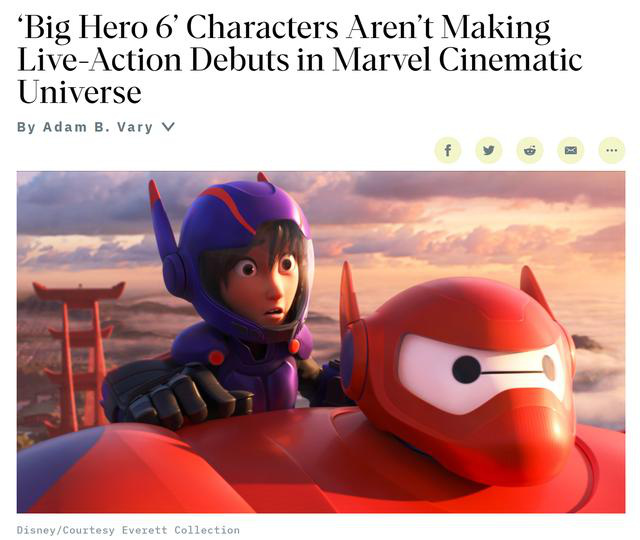Share the article via email envelope icon
The image size is (640, 540).
(571, 150)
